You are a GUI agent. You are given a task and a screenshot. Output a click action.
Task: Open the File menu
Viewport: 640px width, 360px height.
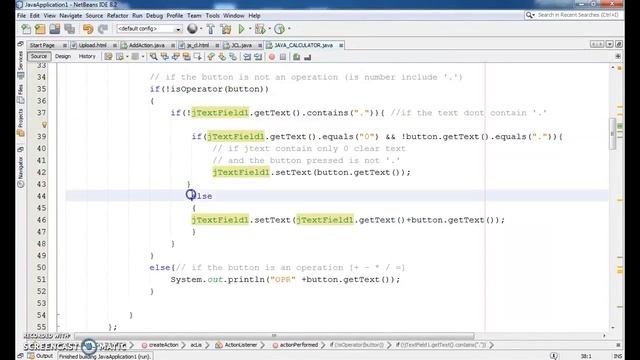click(21, 16)
